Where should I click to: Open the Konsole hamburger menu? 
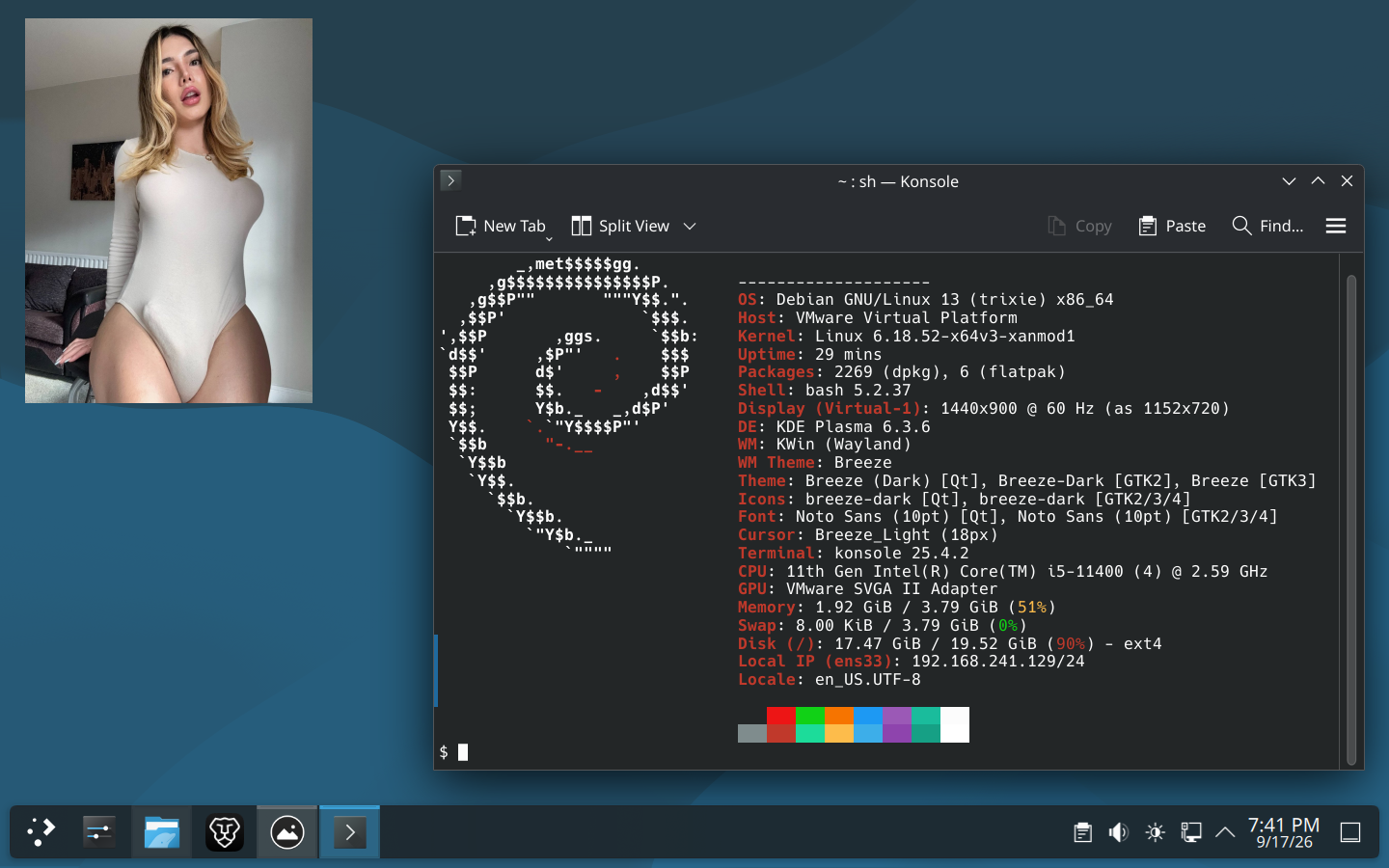(x=1336, y=226)
